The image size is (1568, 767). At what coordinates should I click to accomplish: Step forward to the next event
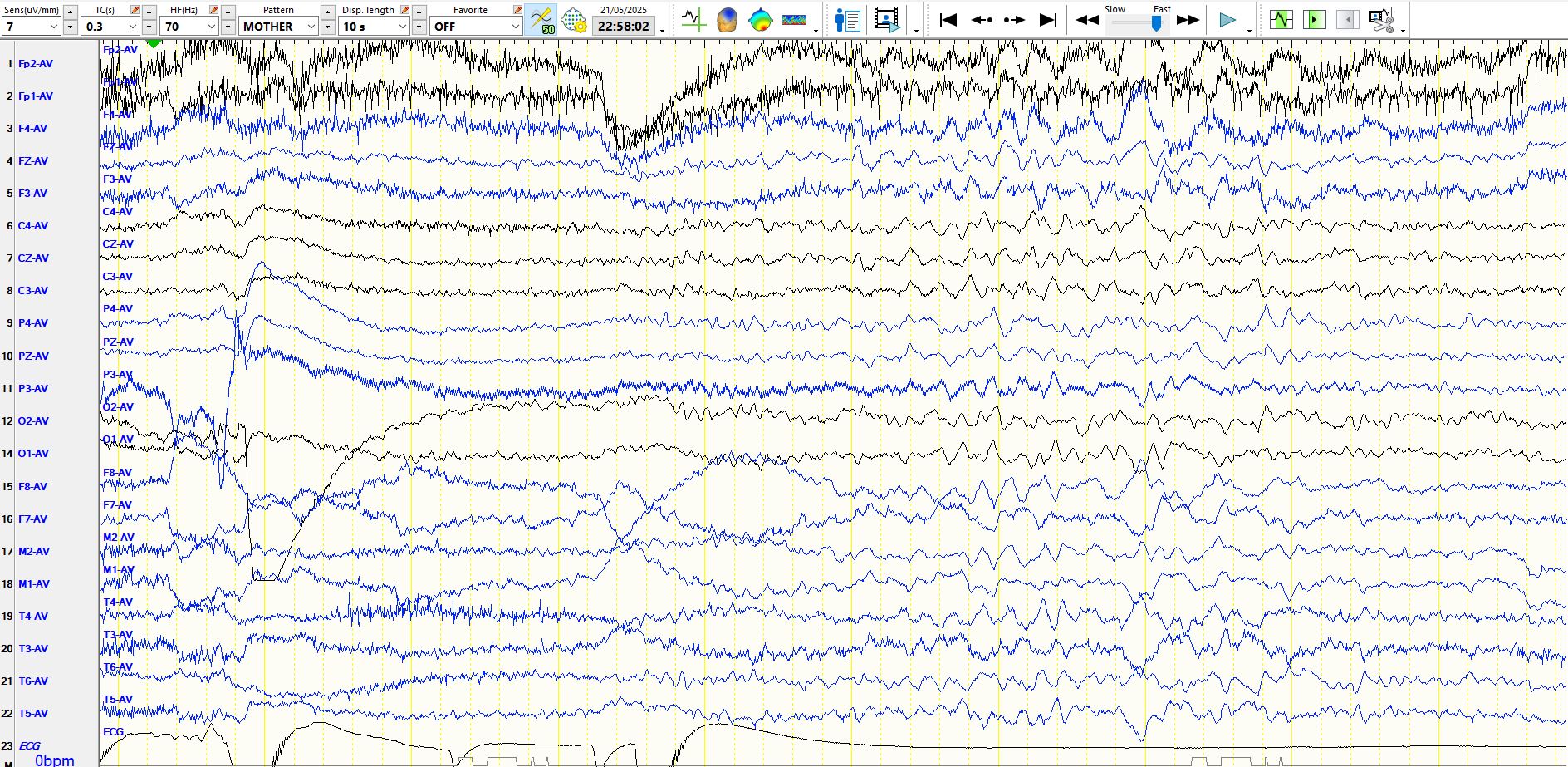pyautogui.click(x=1014, y=20)
